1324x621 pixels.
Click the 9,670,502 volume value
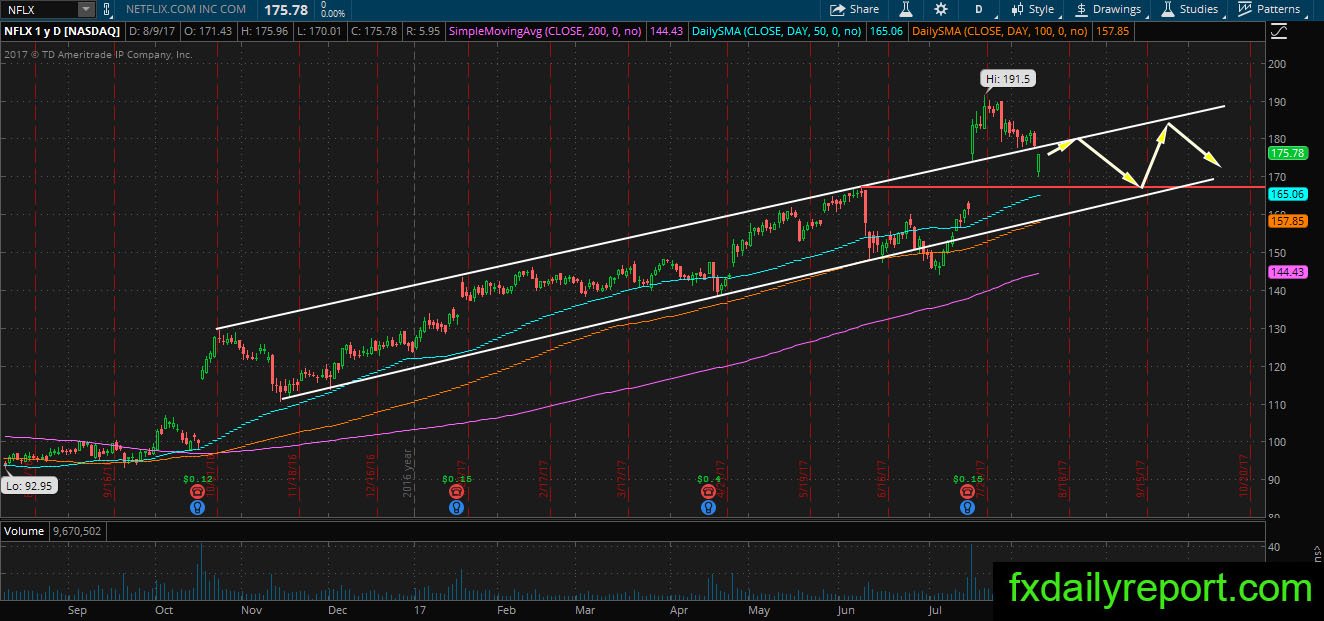[x=75, y=531]
